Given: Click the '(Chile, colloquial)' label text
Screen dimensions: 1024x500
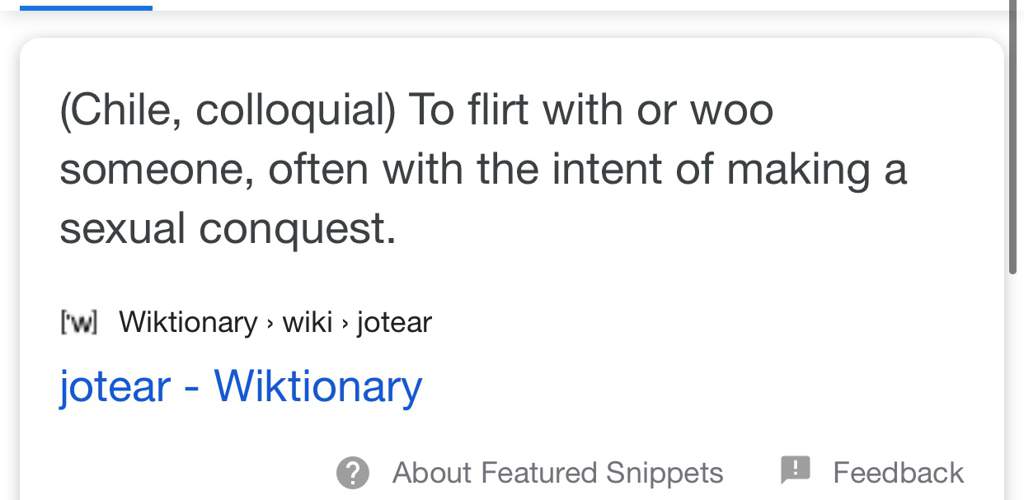Looking at the screenshot, I should click(x=227, y=112).
